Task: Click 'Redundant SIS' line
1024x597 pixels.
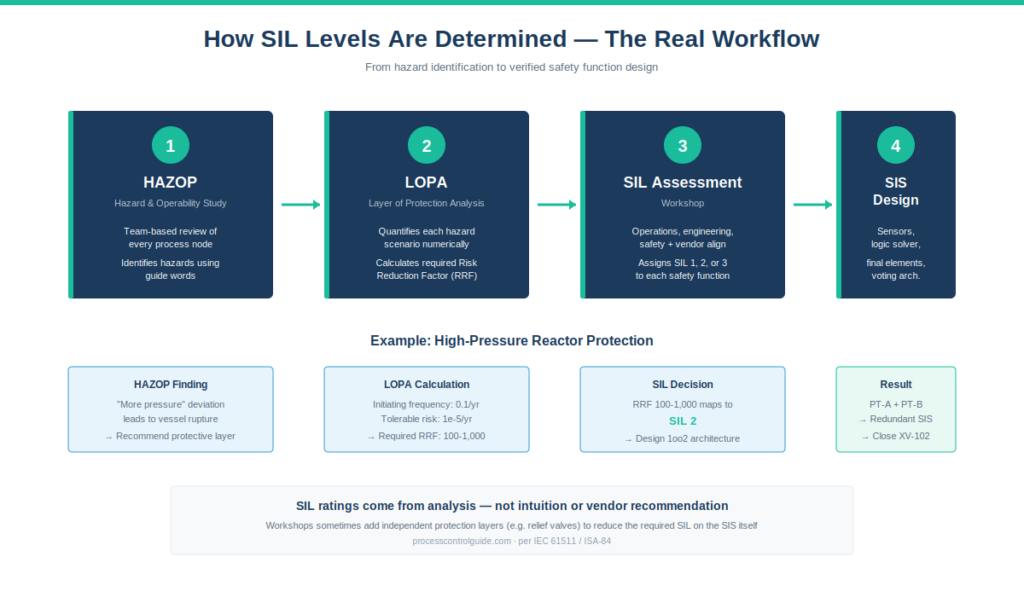Action: [x=895, y=419]
